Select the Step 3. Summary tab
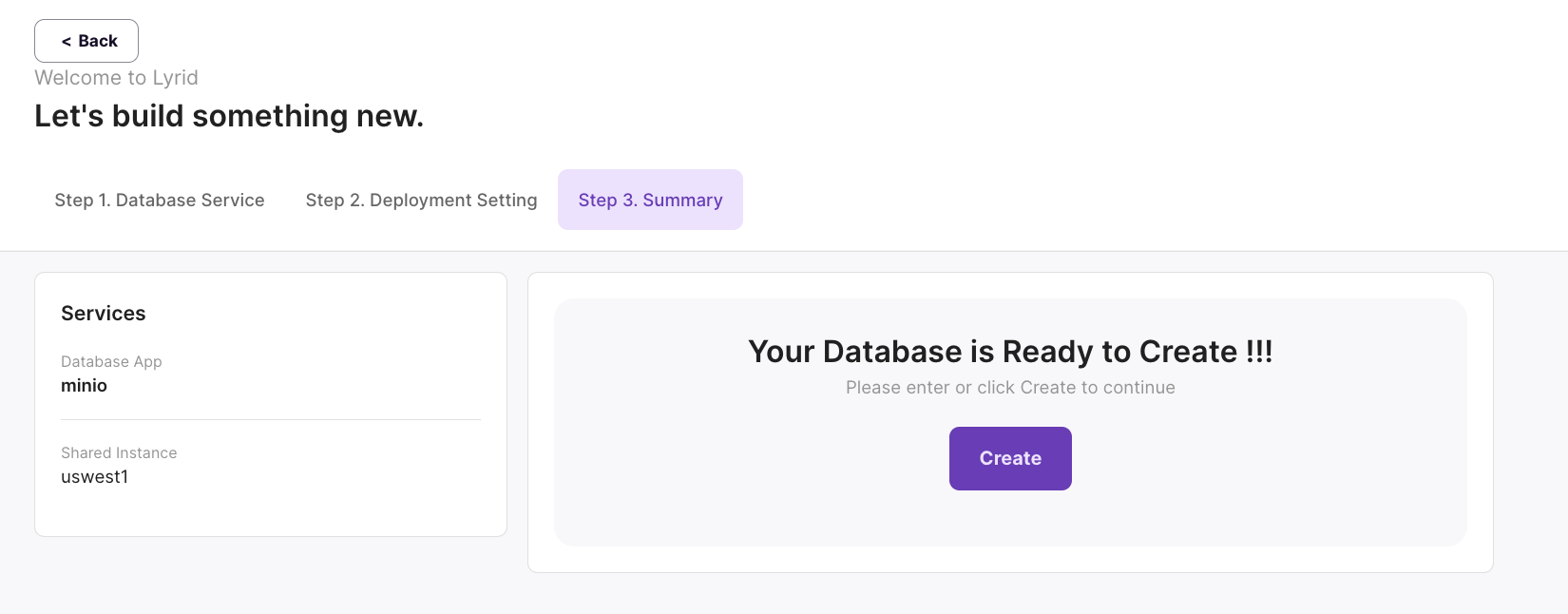Viewport: 1568px width, 614px height. coord(650,201)
